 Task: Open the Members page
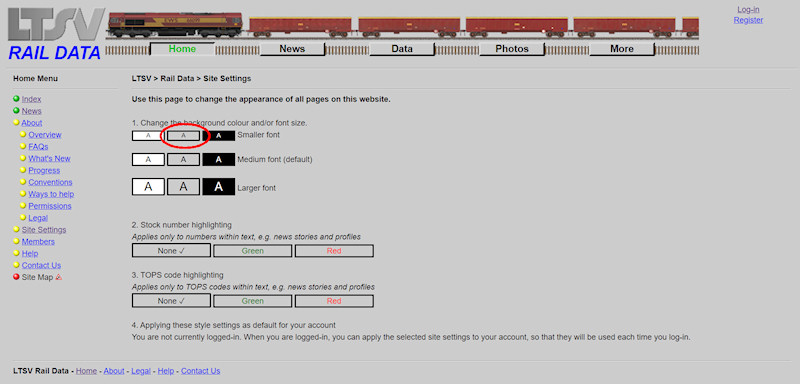coord(38,242)
